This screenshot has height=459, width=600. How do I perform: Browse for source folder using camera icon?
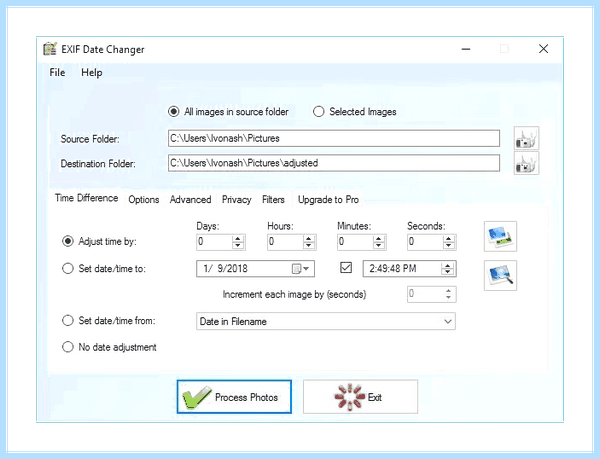click(526, 138)
